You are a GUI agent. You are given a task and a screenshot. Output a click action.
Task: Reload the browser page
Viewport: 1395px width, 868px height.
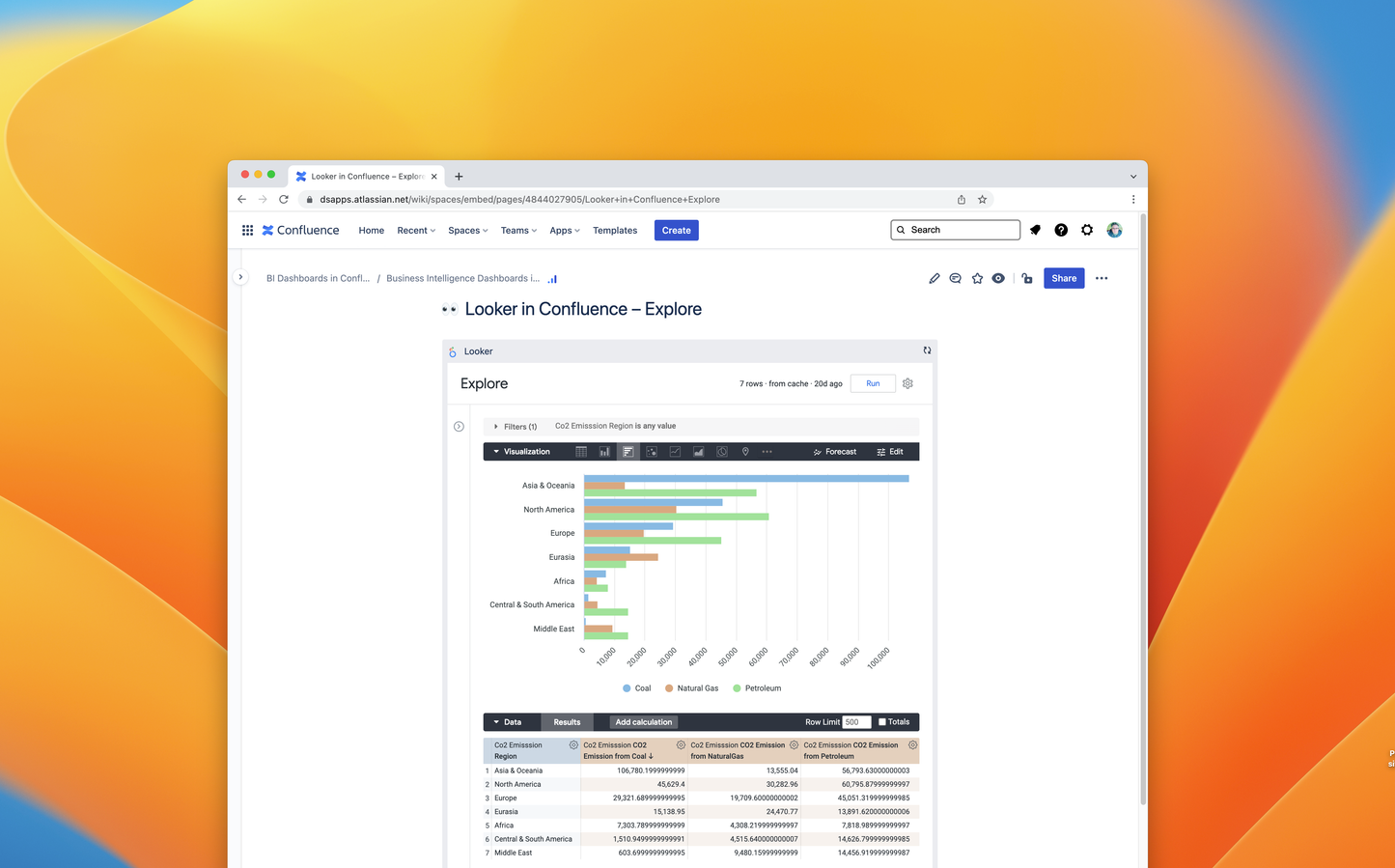283,200
